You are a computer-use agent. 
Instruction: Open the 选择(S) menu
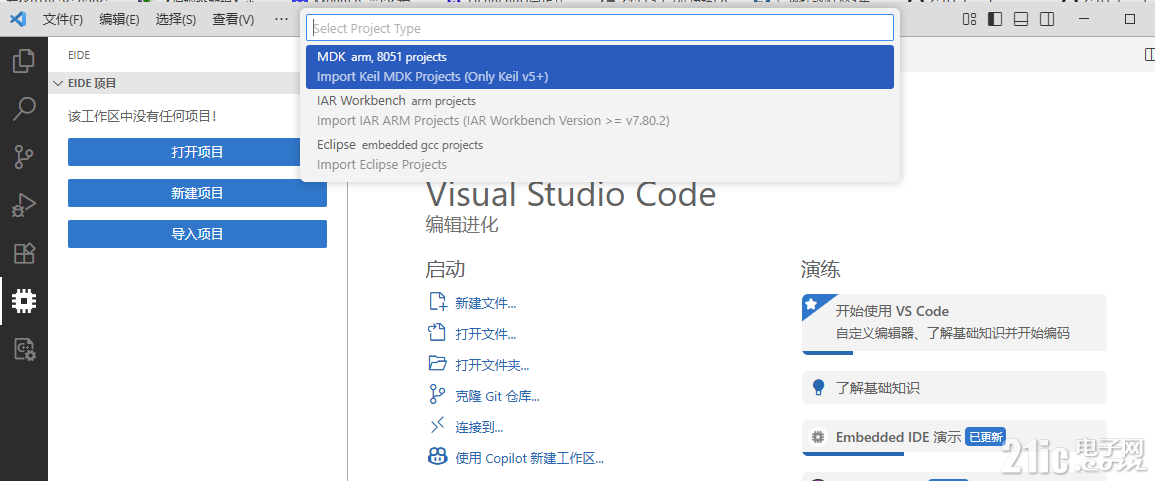click(176, 19)
